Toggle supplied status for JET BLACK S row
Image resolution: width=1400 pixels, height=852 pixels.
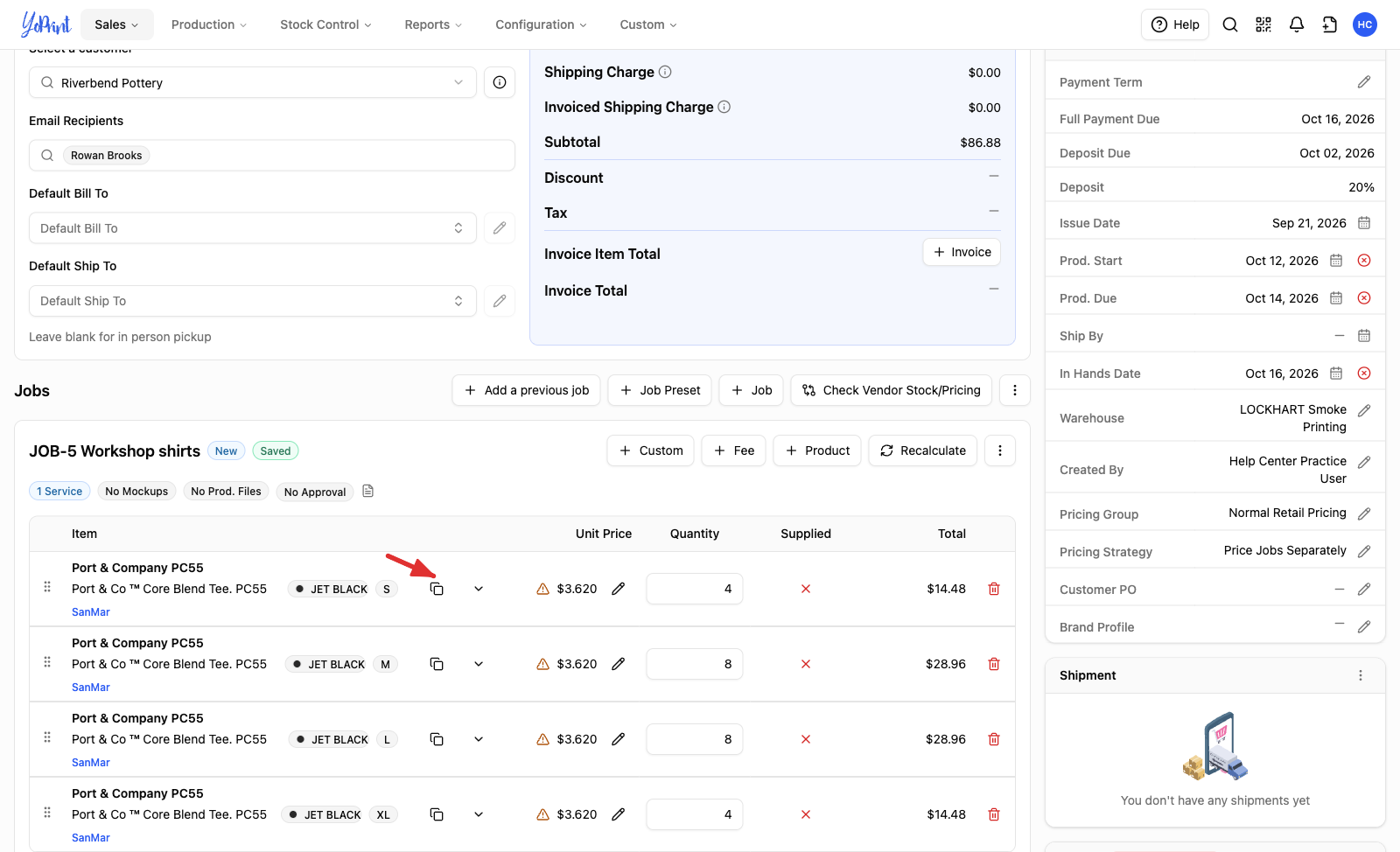(806, 589)
